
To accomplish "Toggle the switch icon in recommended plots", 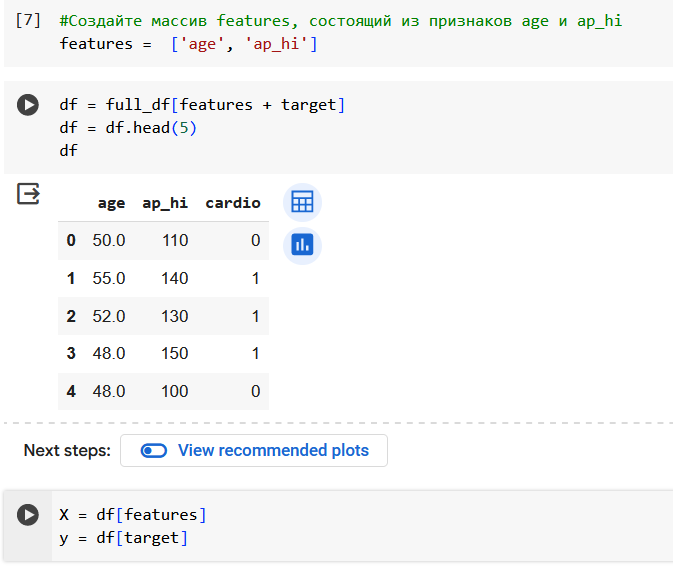I will (x=154, y=451).
